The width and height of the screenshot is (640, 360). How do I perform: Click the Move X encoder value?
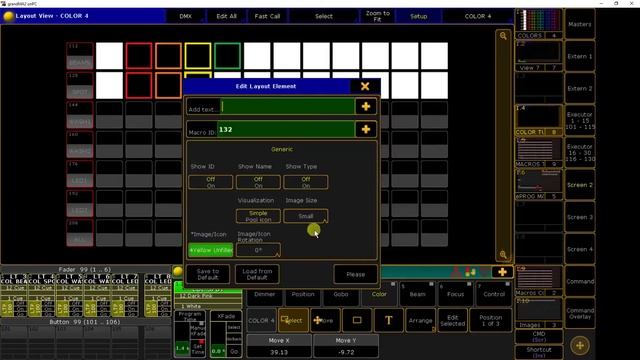coord(279,352)
